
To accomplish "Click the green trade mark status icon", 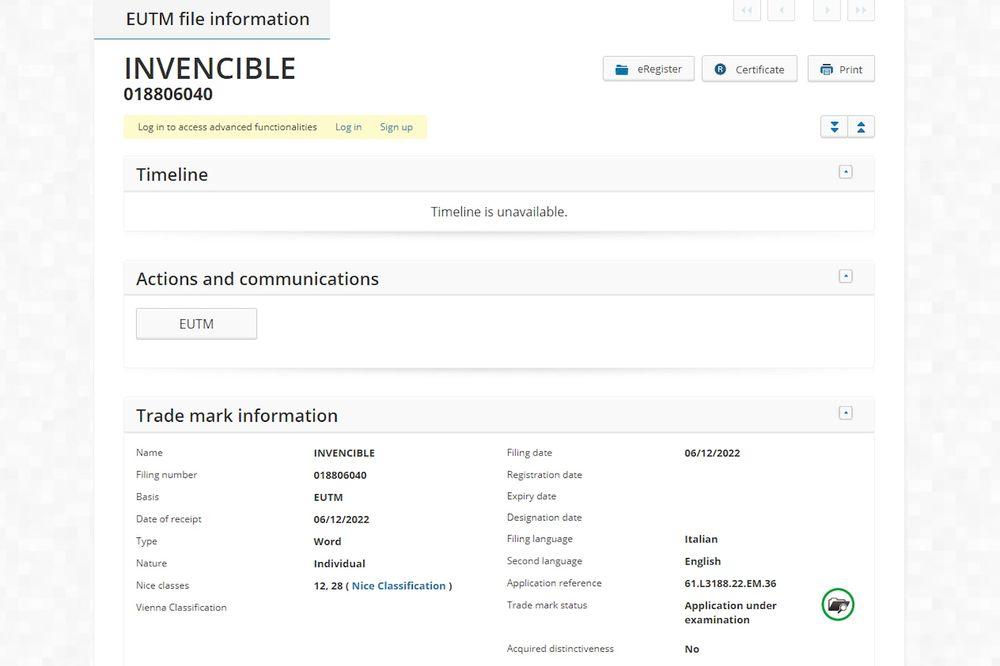I will (838, 604).
